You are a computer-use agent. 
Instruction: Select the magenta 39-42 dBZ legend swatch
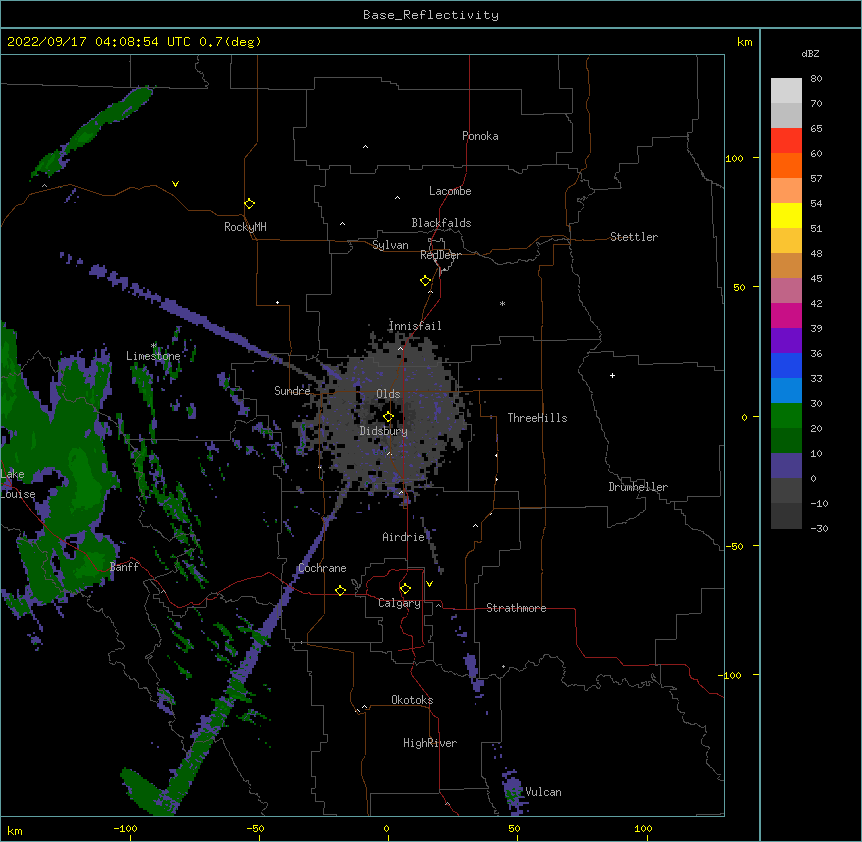click(x=786, y=315)
